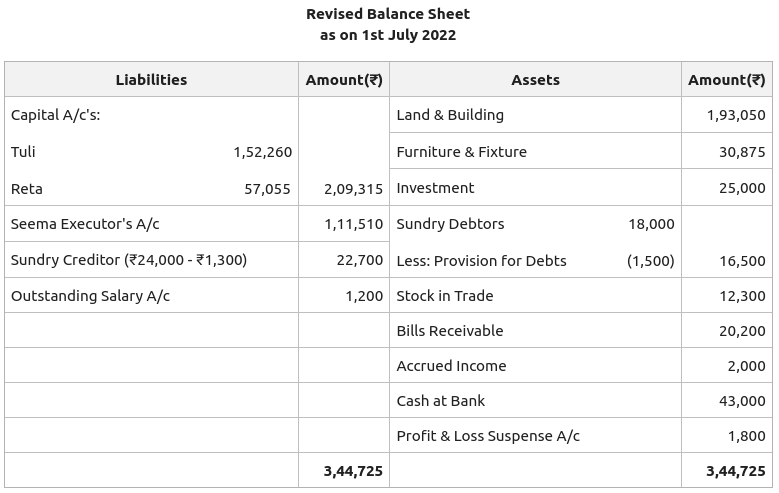Select Tuli's capital amount 1,52,260
The height and width of the screenshot is (493, 779).
click(262, 152)
